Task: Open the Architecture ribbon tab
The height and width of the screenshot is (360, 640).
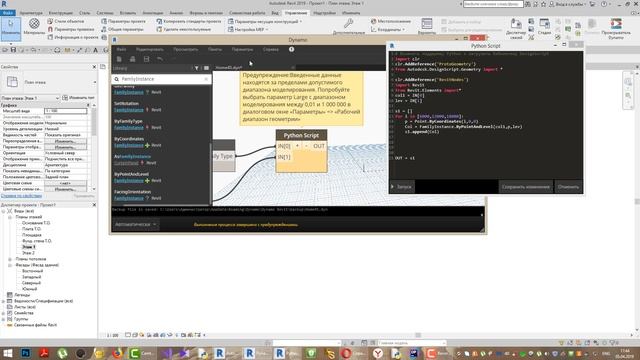Action: pyautogui.click(x=31, y=13)
